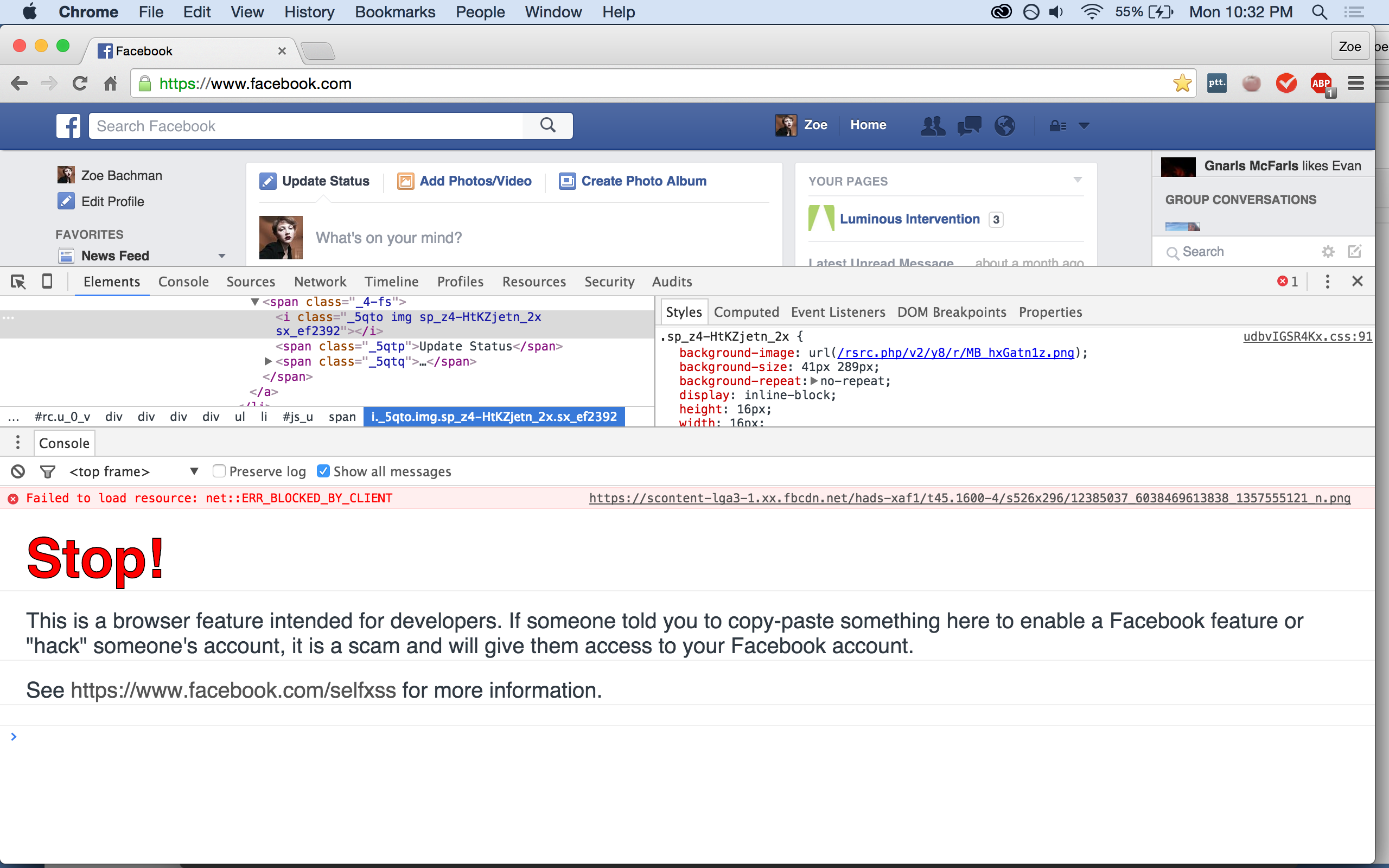The height and width of the screenshot is (868, 1389).
Task: Click the console filter funnel icon
Action: pyautogui.click(x=48, y=472)
